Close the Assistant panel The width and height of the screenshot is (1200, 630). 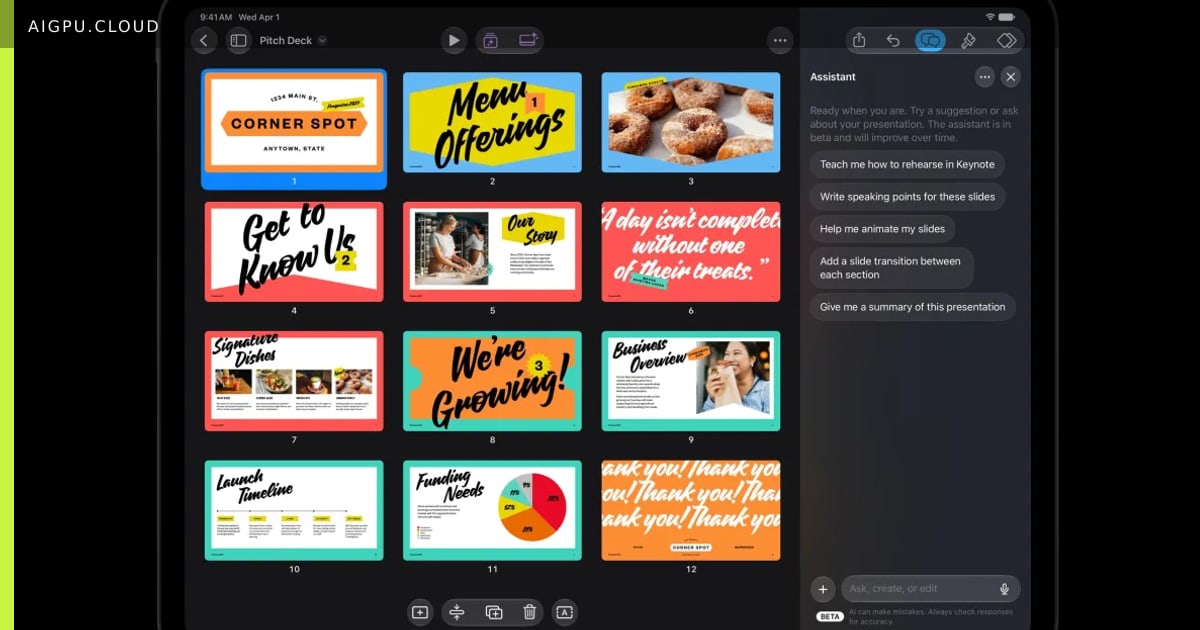(x=1011, y=77)
